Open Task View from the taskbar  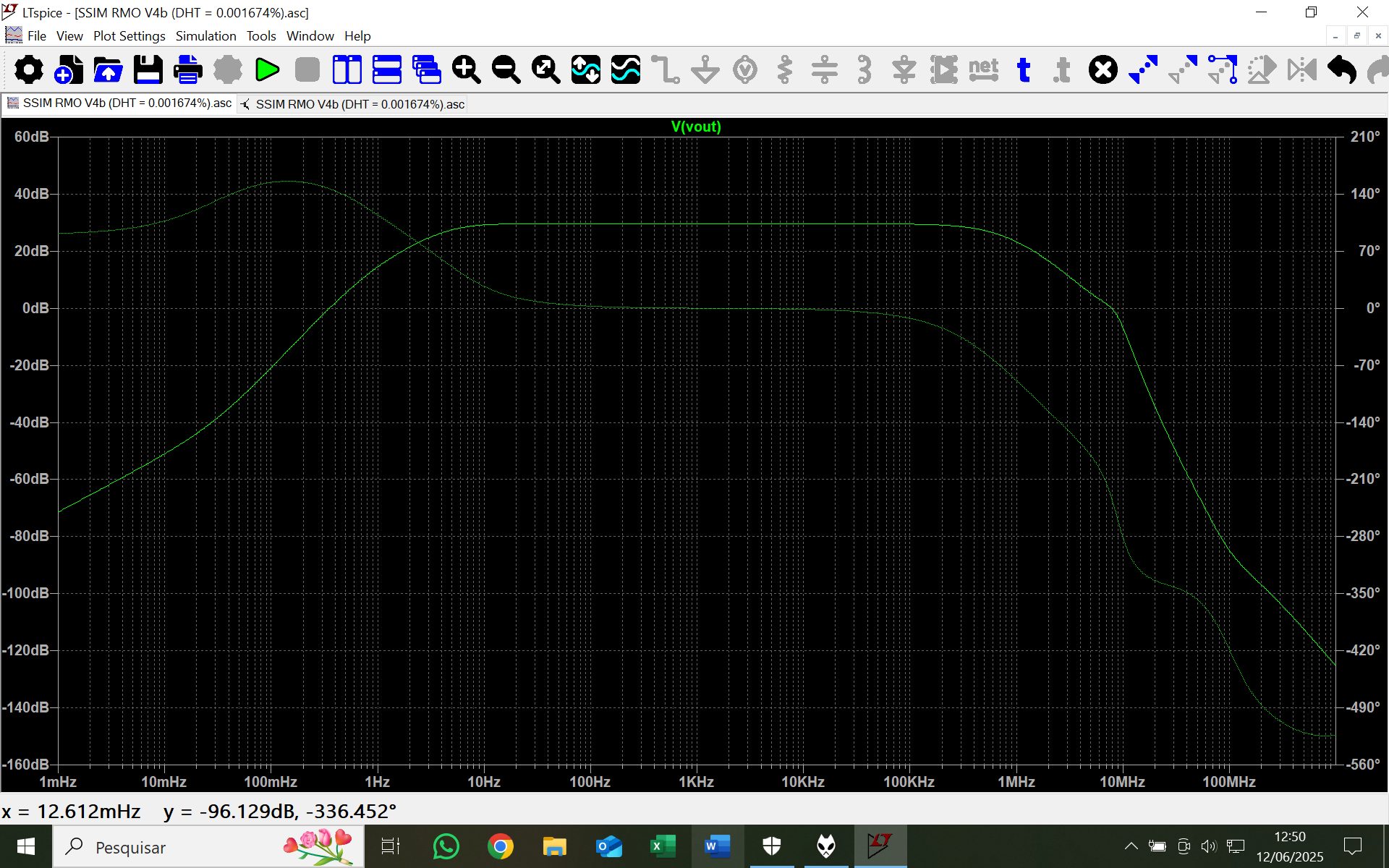391,846
